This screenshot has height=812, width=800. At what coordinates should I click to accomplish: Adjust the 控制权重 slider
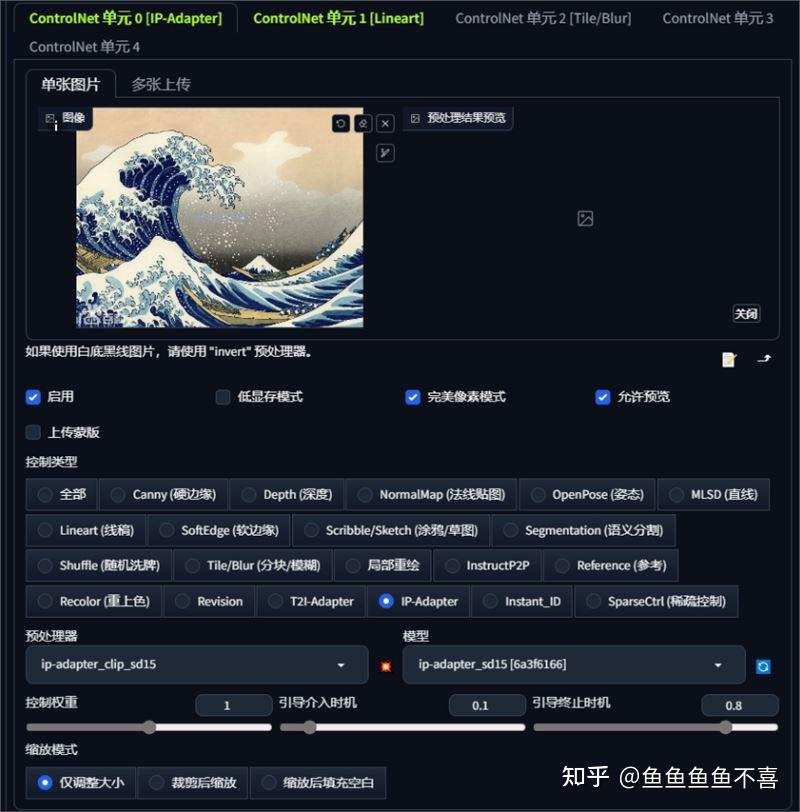(148, 728)
